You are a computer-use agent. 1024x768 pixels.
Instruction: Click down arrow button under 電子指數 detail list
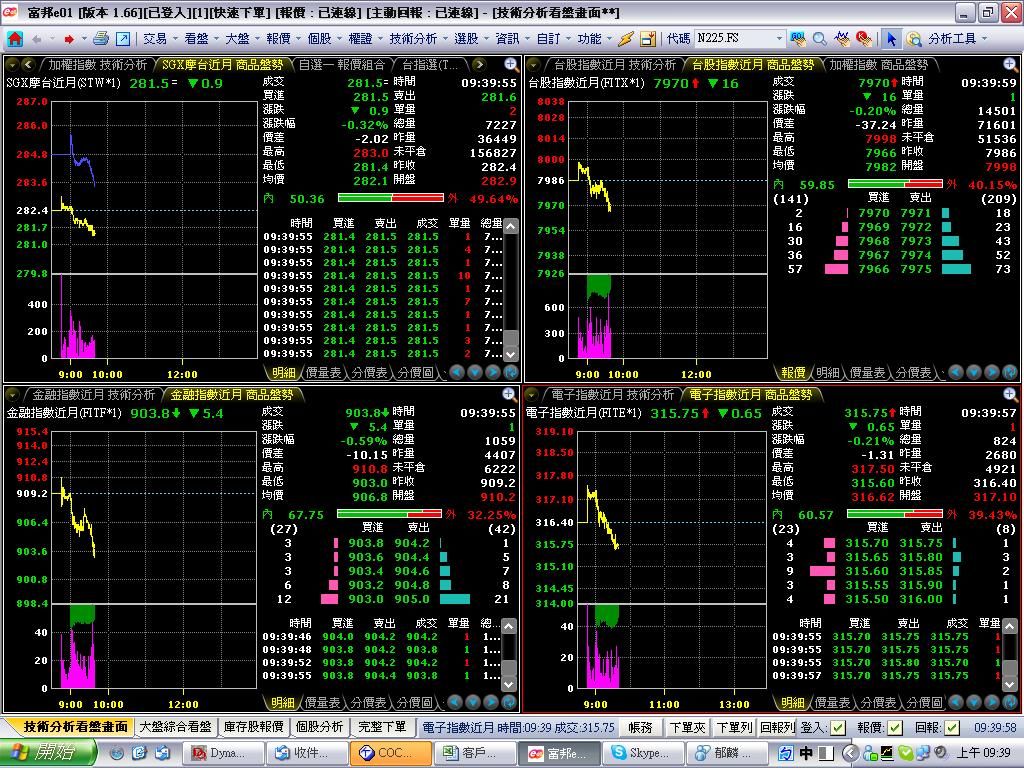click(974, 703)
